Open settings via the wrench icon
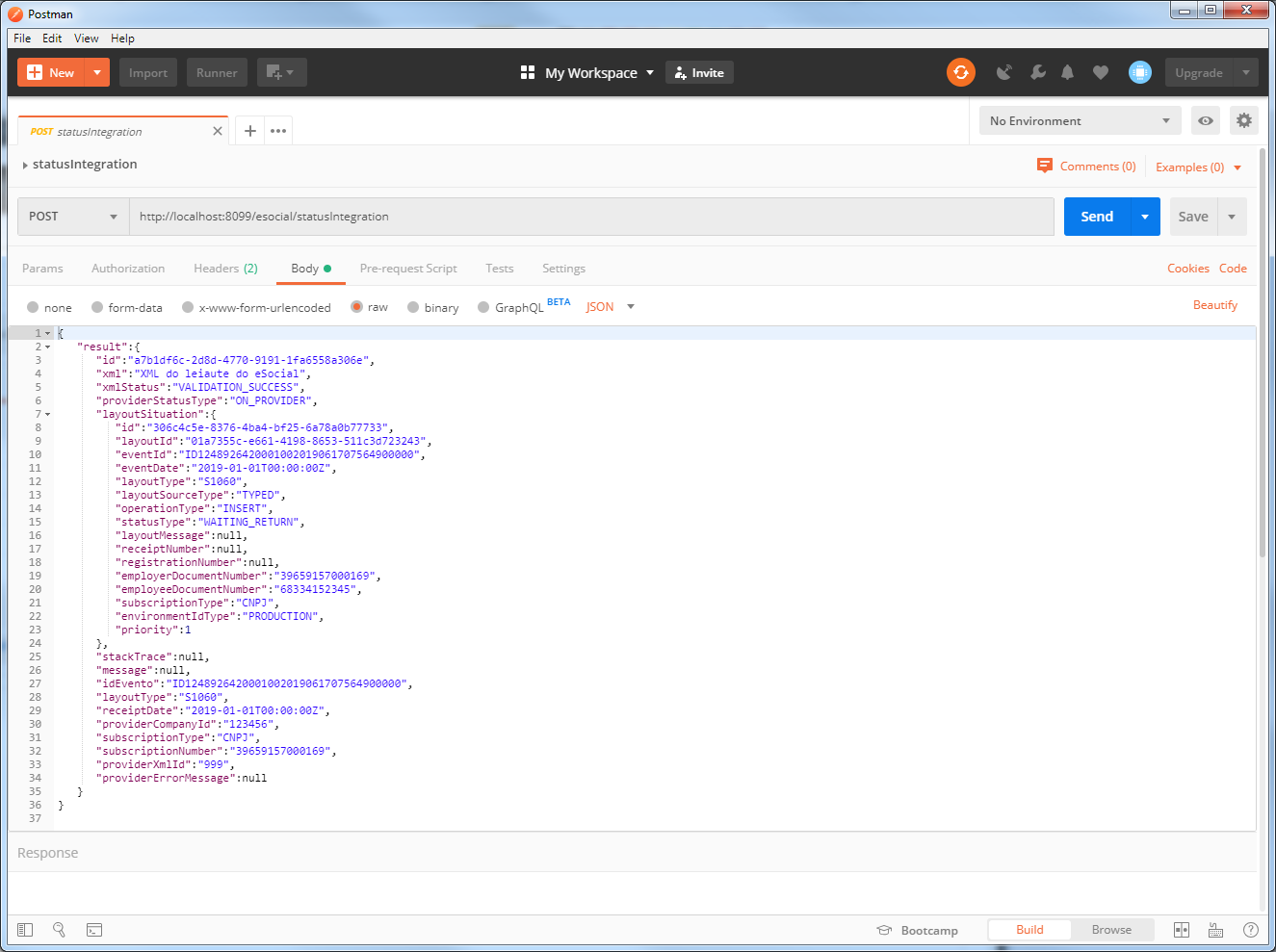This screenshot has height=952, width=1276. (x=1037, y=72)
